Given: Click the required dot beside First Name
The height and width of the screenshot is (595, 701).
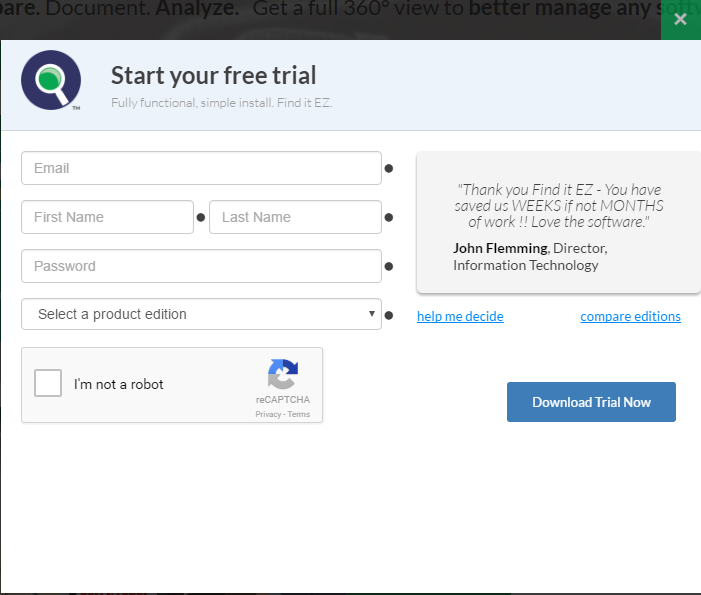Looking at the screenshot, I should [x=201, y=218].
